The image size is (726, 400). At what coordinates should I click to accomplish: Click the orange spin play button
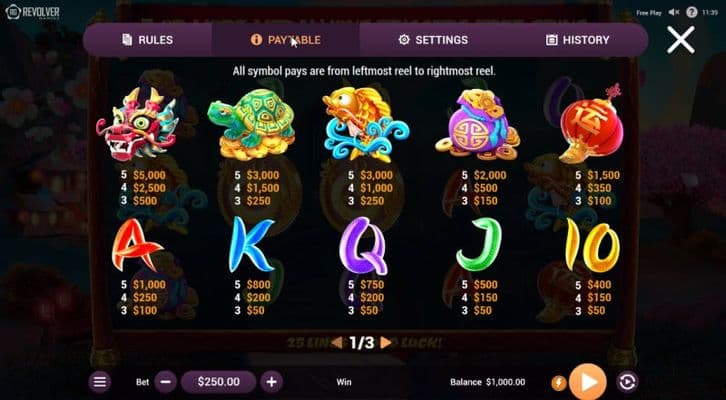[x=588, y=382]
